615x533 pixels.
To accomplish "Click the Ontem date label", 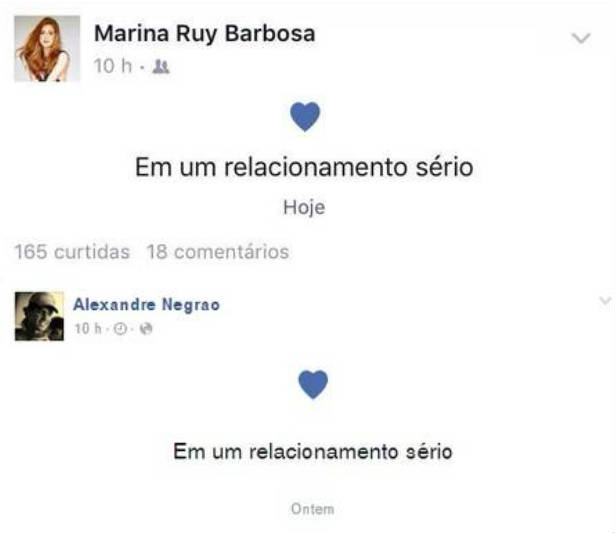I will (313, 509).
